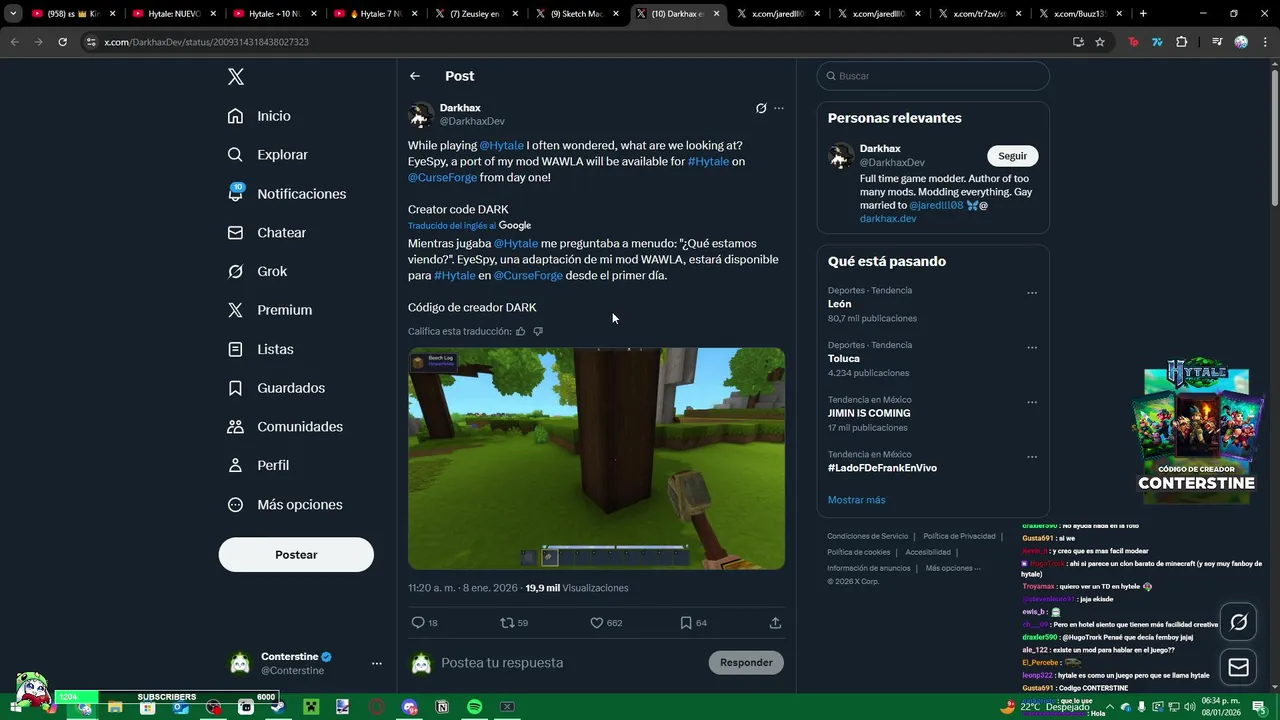
Task: Click Seguir to follow Darkhax
Action: pyautogui.click(x=1012, y=156)
